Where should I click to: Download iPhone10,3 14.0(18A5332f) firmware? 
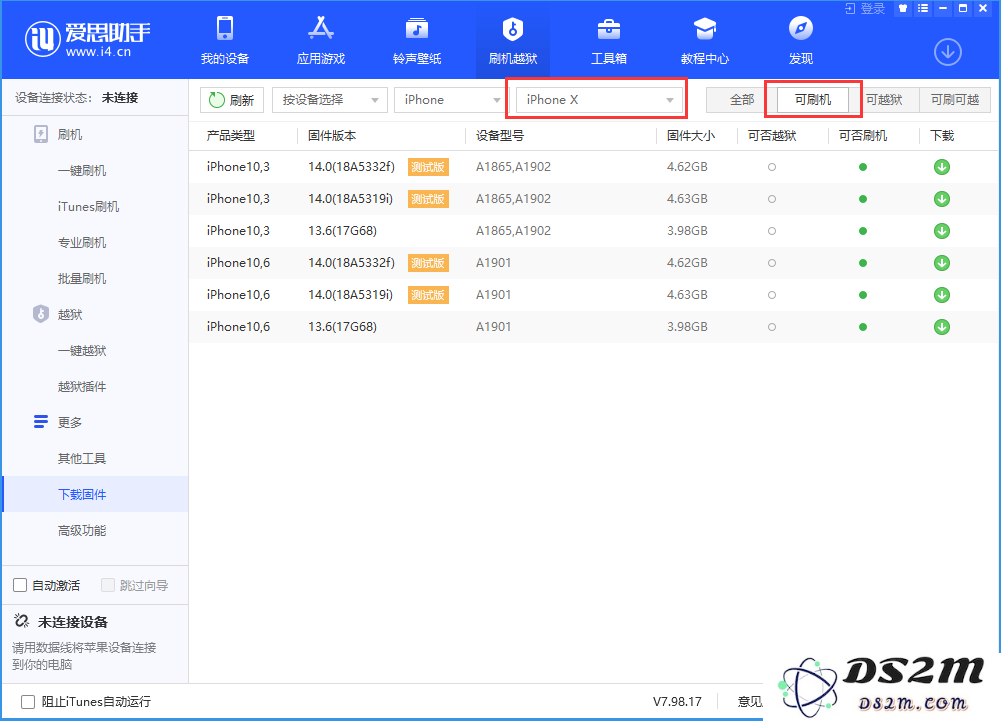(942, 167)
